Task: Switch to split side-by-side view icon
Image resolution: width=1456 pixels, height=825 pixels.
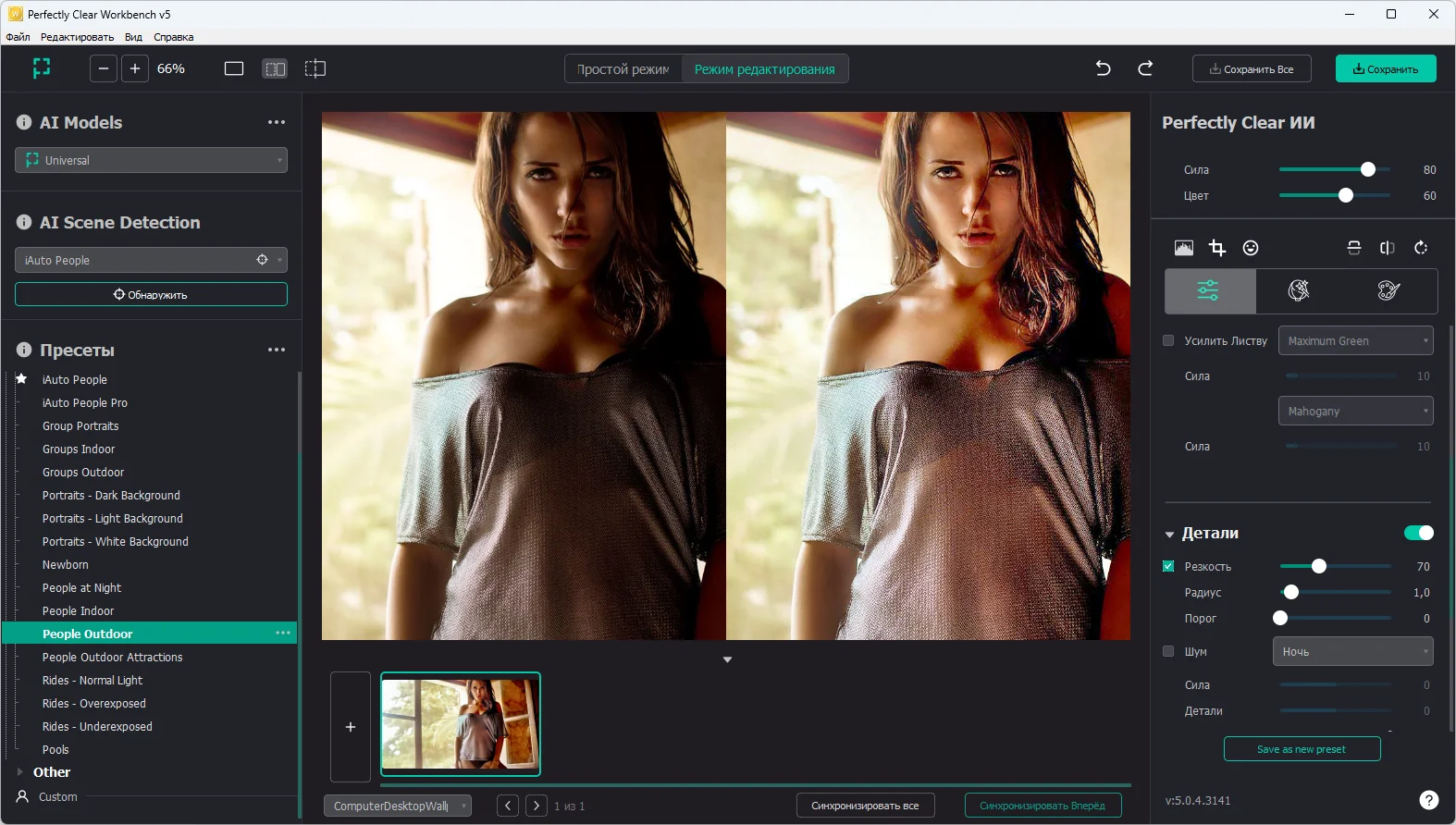Action: pyautogui.click(x=275, y=68)
